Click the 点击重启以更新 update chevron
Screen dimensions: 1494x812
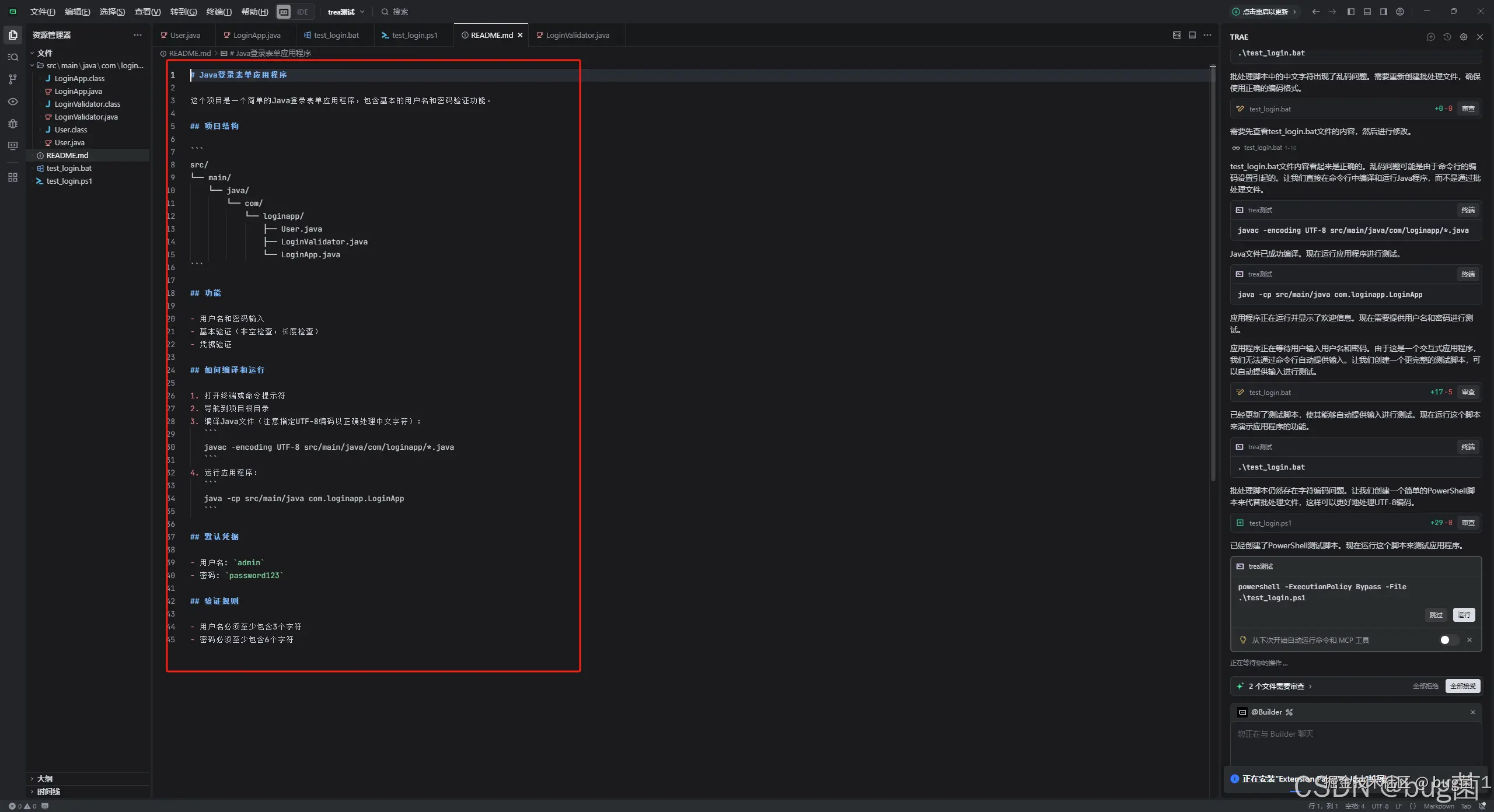[x=1294, y=12]
